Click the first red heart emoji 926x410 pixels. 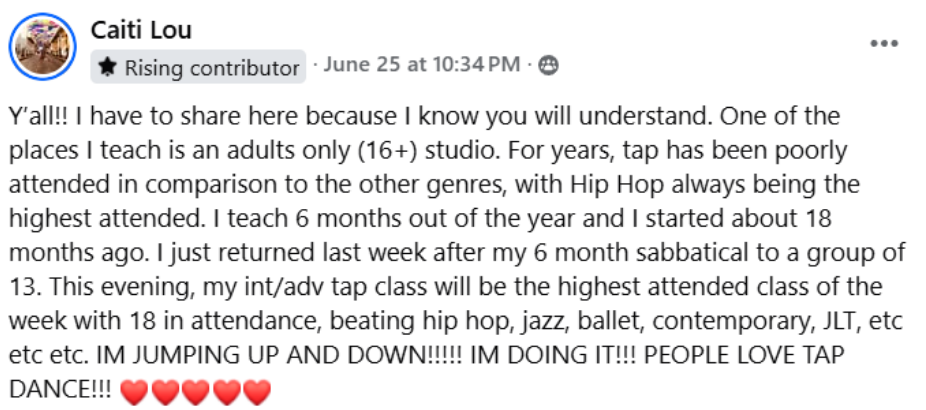click(132, 392)
